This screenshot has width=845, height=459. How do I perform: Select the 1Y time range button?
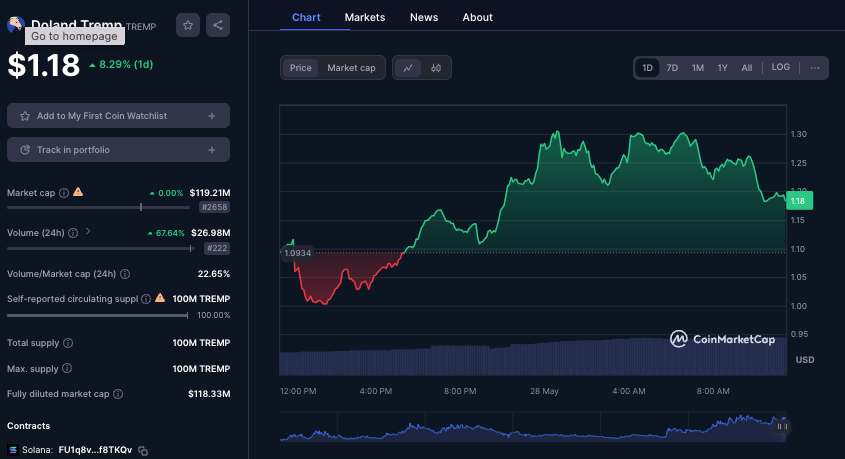722,68
